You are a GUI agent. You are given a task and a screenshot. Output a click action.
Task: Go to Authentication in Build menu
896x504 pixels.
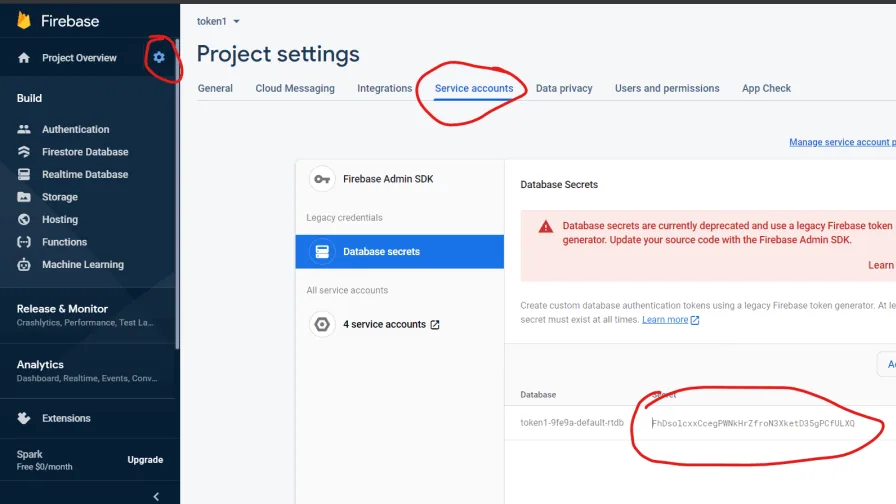coord(75,129)
